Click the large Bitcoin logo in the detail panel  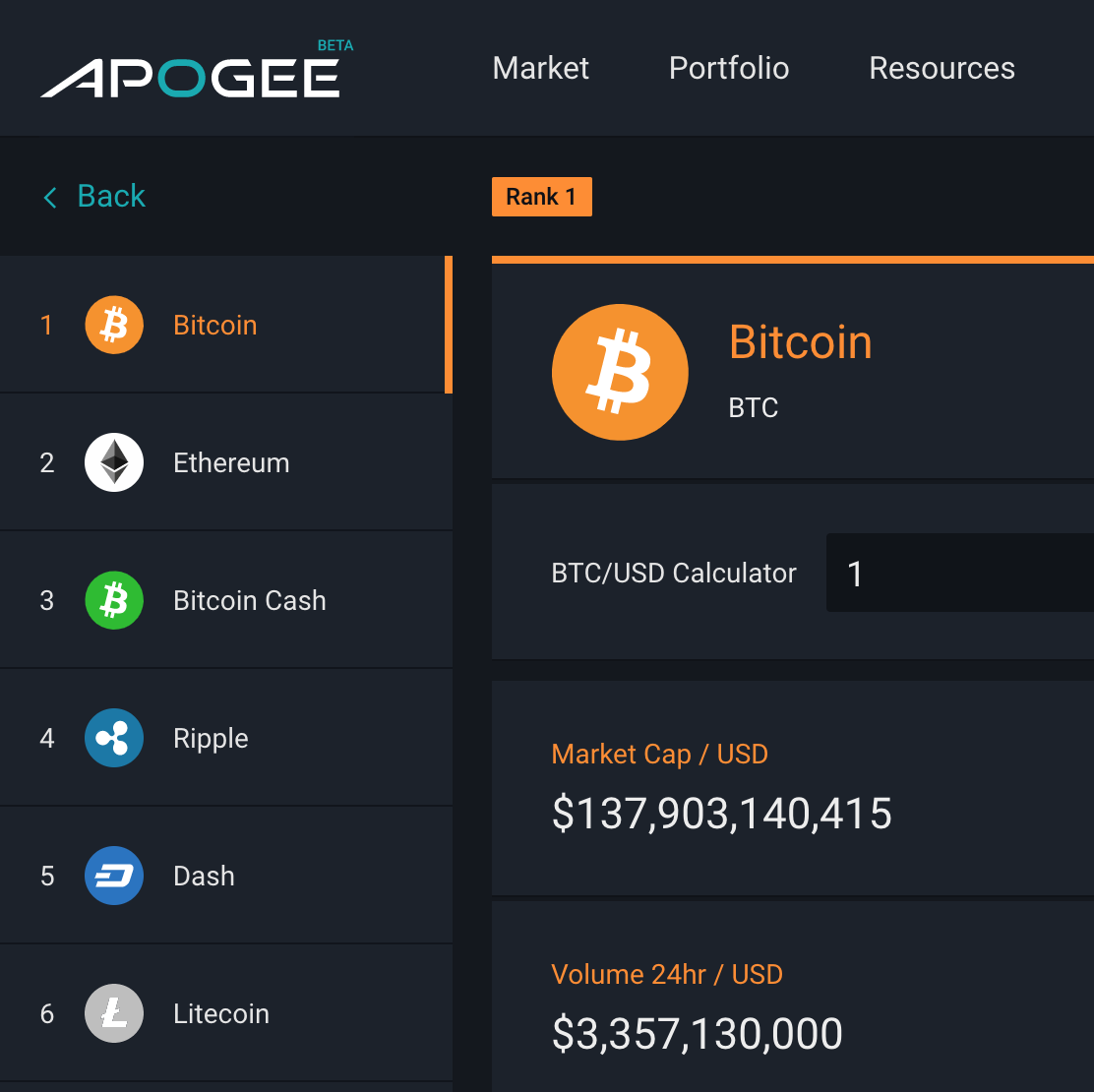[x=620, y=372]
